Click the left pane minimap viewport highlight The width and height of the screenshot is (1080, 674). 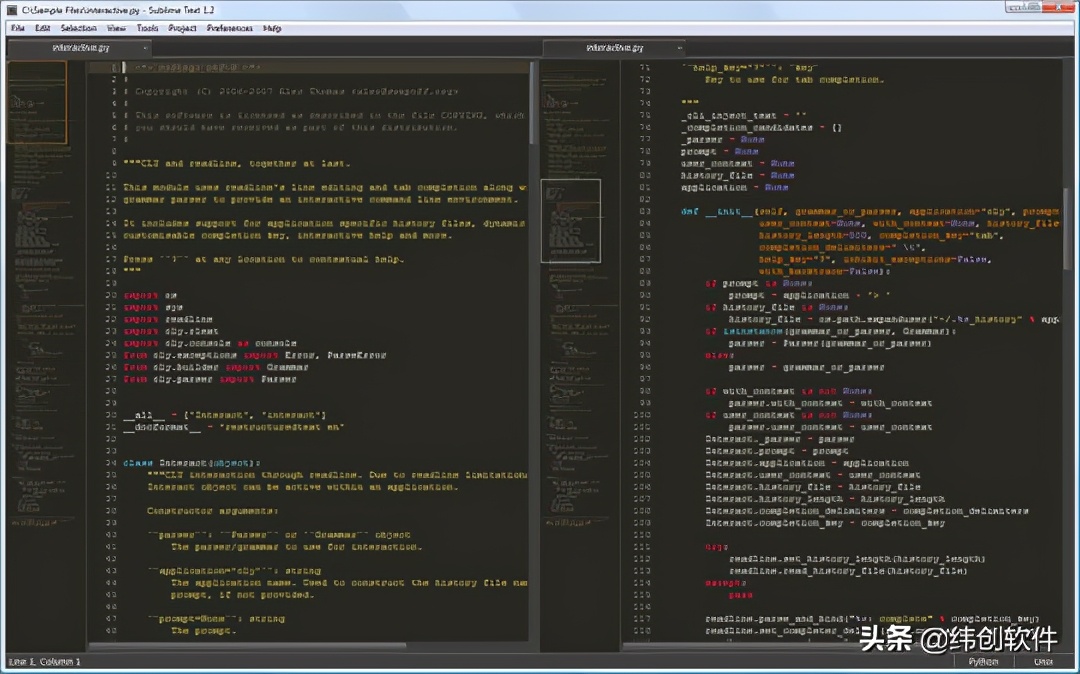click(x=38, y=102)
